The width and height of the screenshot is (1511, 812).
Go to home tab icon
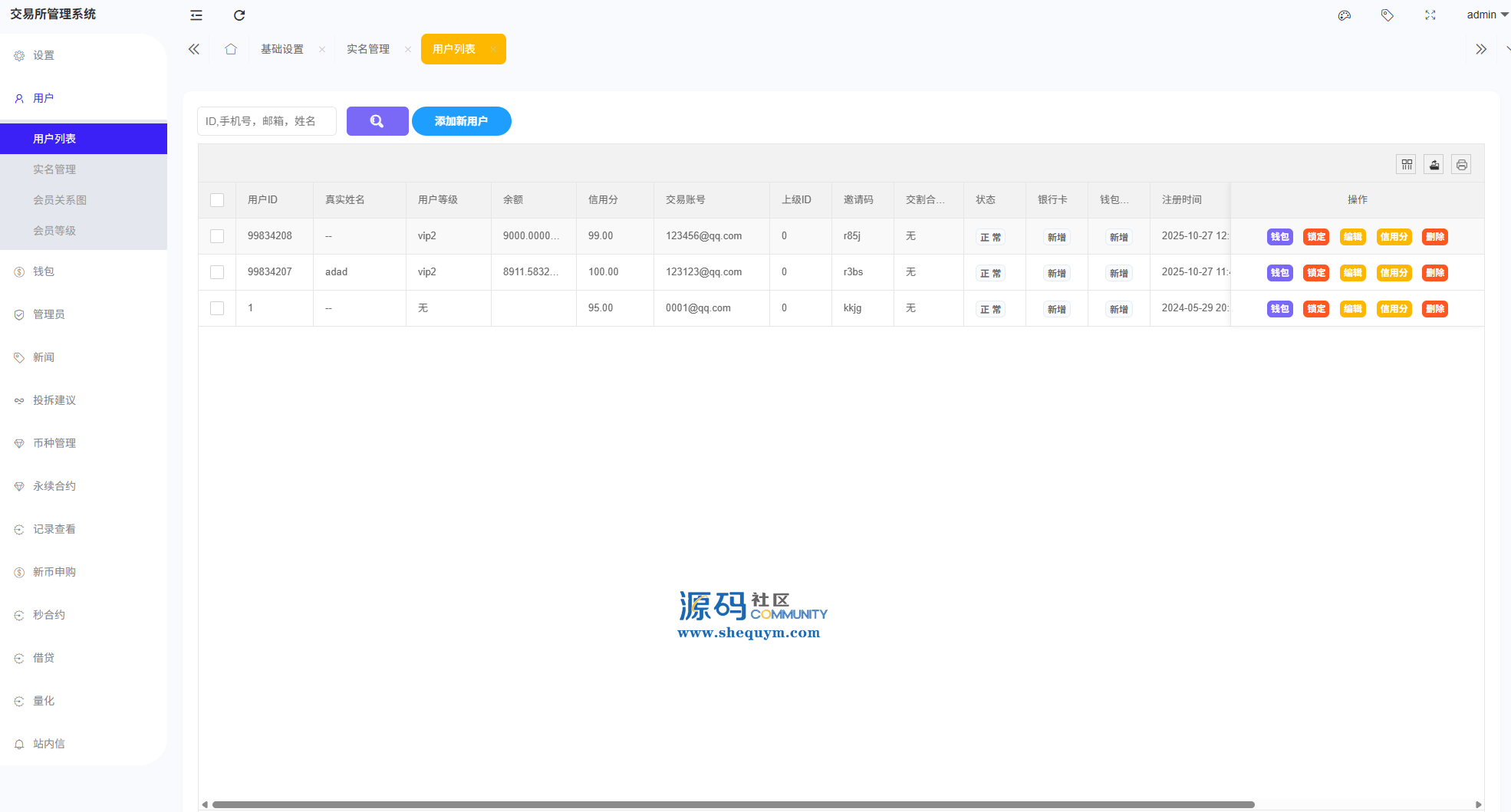click(231, 49)
